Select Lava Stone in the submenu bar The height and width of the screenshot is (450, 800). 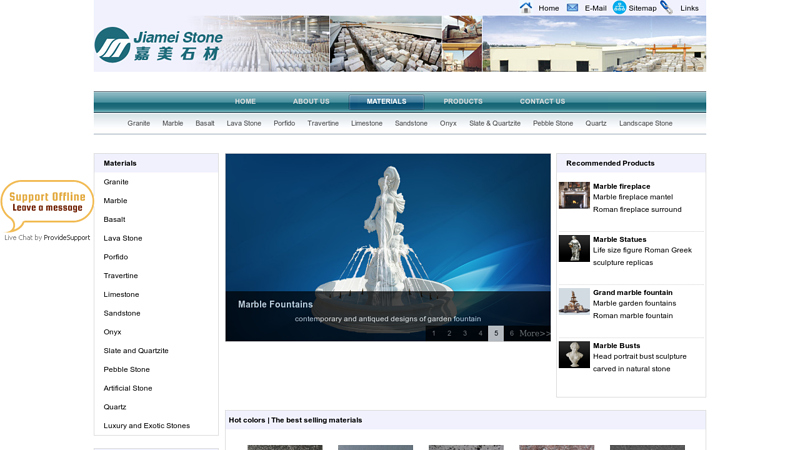click(x=244, y=123)
